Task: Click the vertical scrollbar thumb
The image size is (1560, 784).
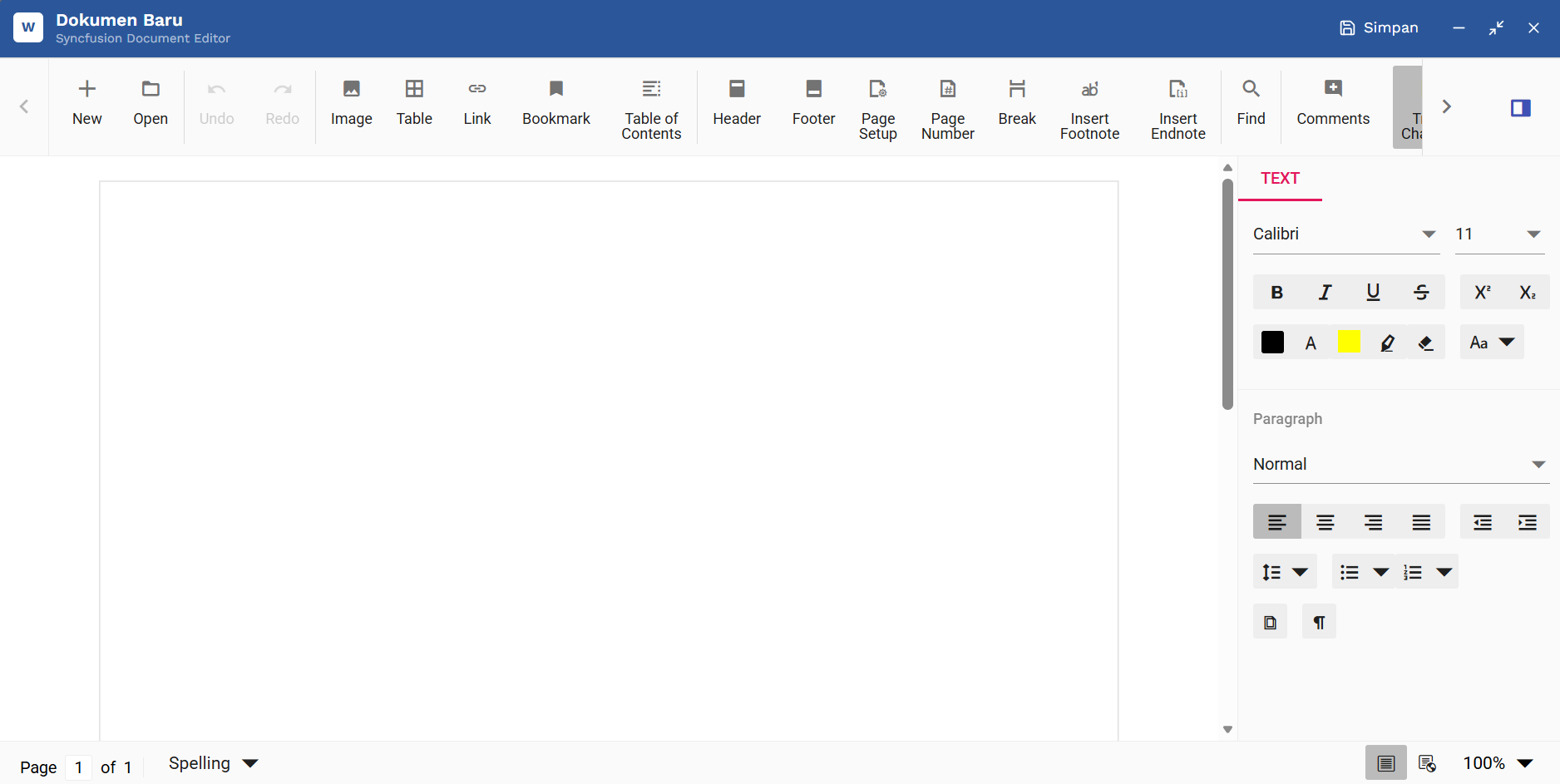Action: [1227, 294]
